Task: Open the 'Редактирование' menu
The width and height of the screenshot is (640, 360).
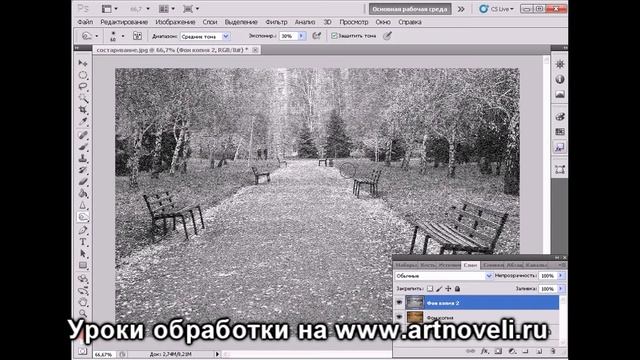Action: [x=124, y=22]
